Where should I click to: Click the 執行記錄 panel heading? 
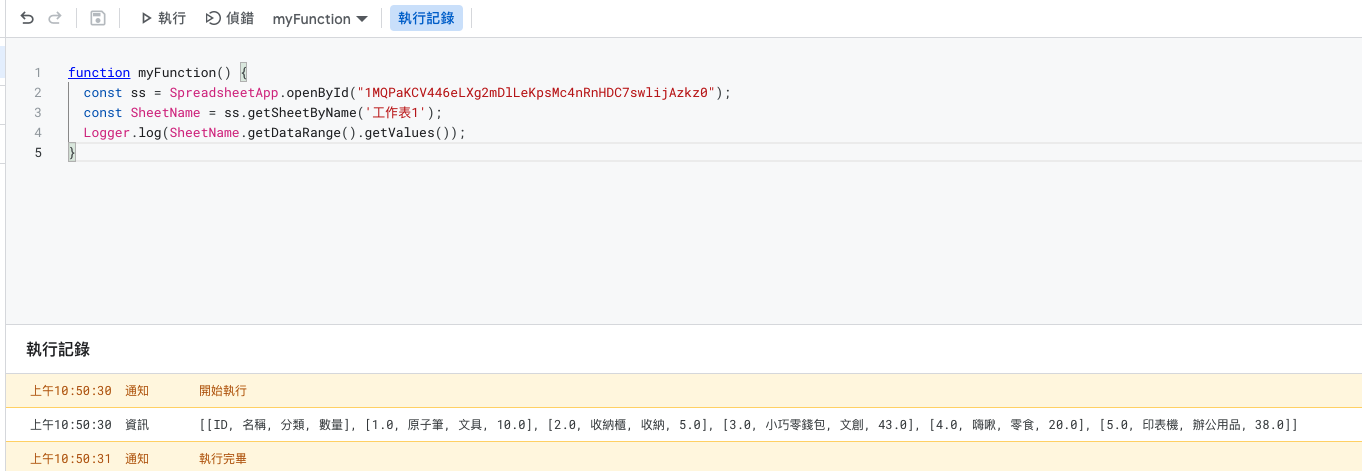pyautogui.click(x=58, y=349)
